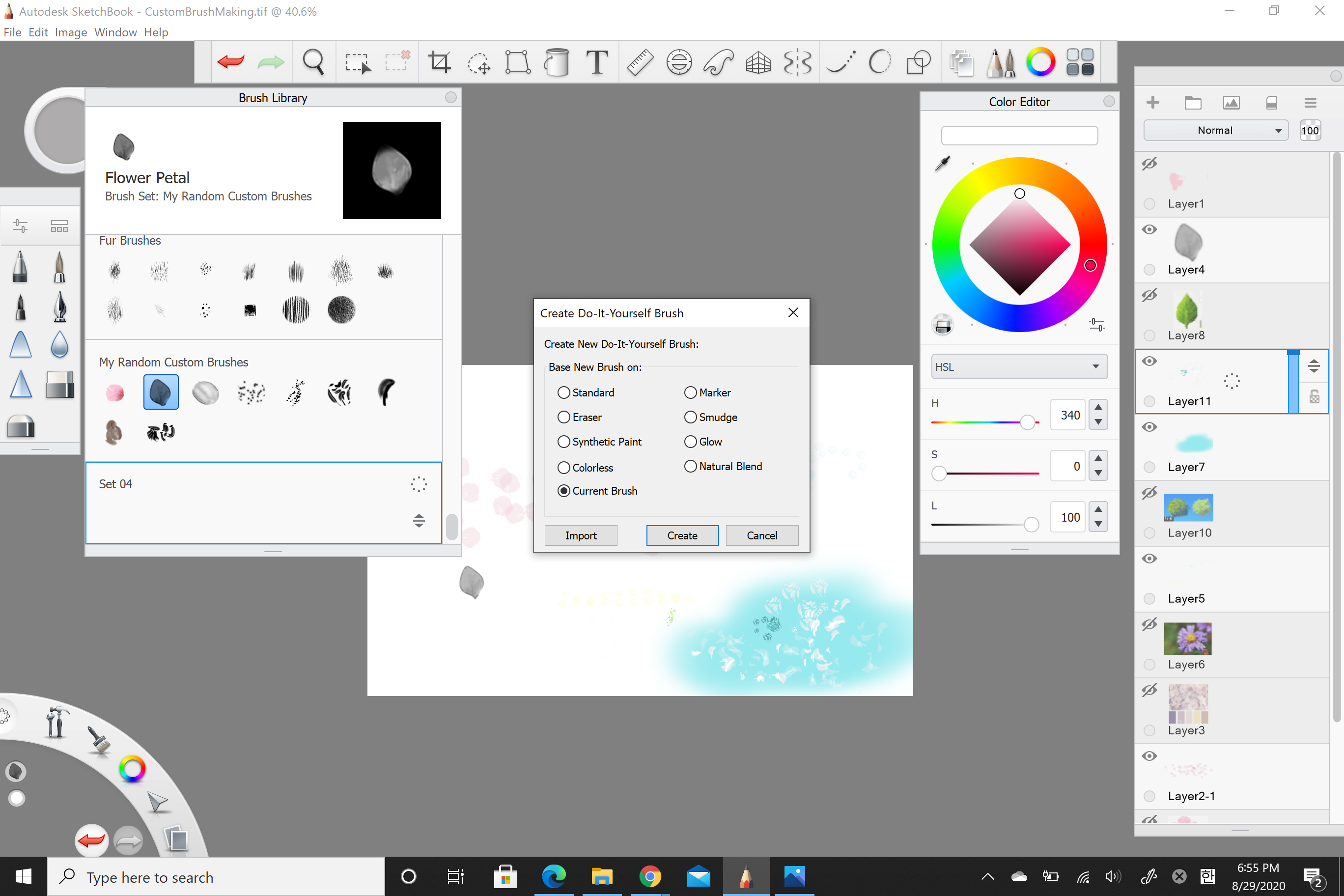Select Current Brush radio button
The width and height of the screenshot is (1344, 896).
click(564, 491)
